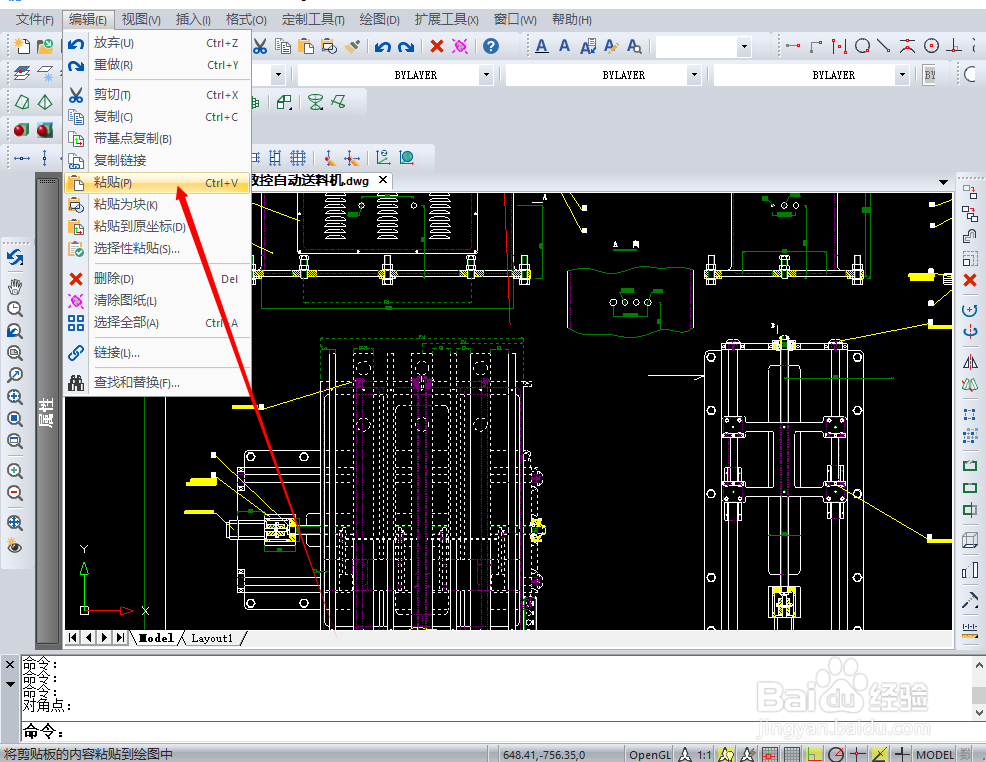Expand the document tabs list arrow

(943, 182)
